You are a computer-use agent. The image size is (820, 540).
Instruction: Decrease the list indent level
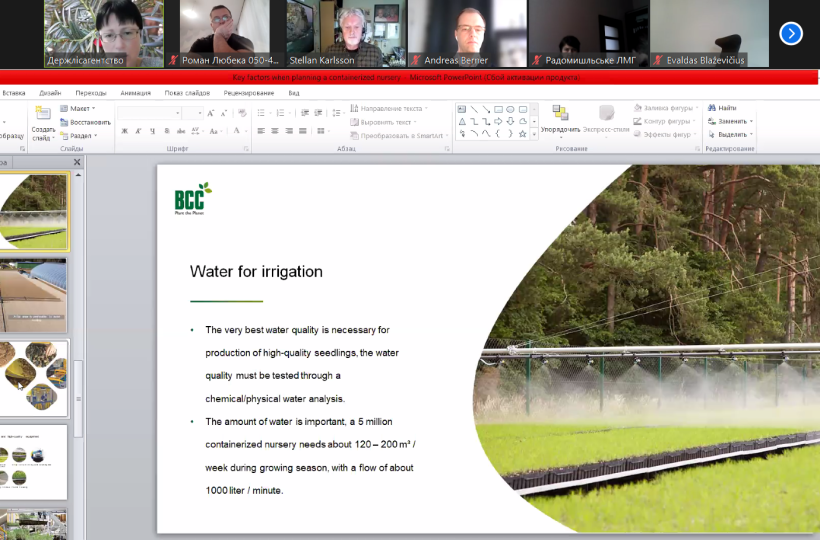pos(305,113)
